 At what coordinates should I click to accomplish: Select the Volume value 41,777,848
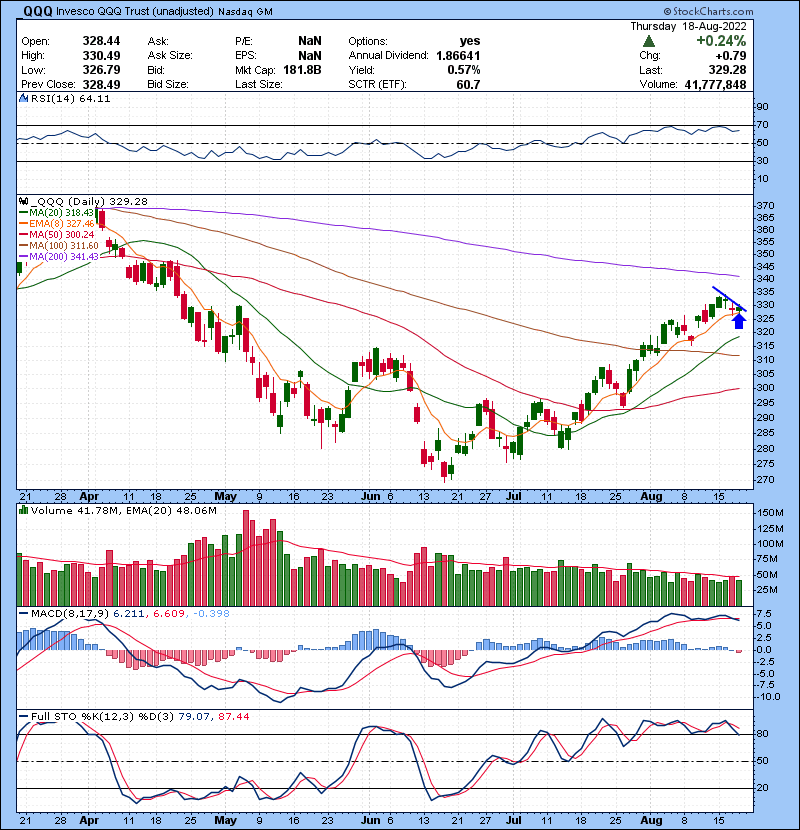[715, 84]
